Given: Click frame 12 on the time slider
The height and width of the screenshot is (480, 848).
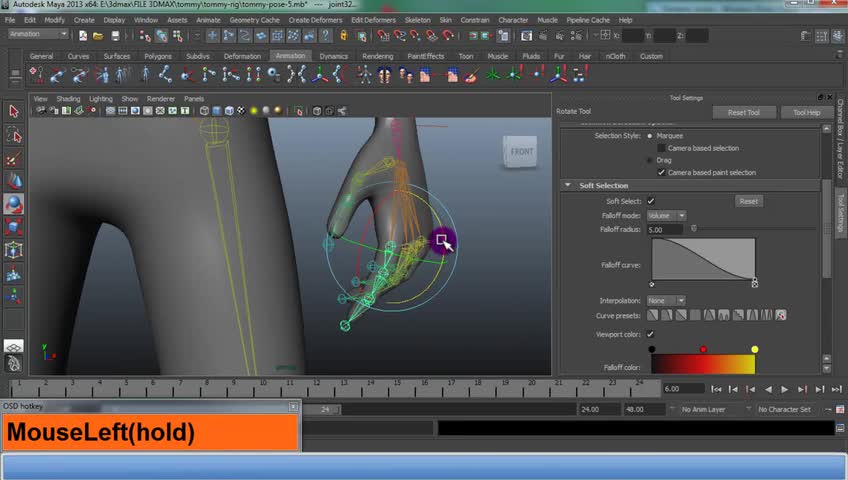Looking at the screenshot, I should (317, 387).
